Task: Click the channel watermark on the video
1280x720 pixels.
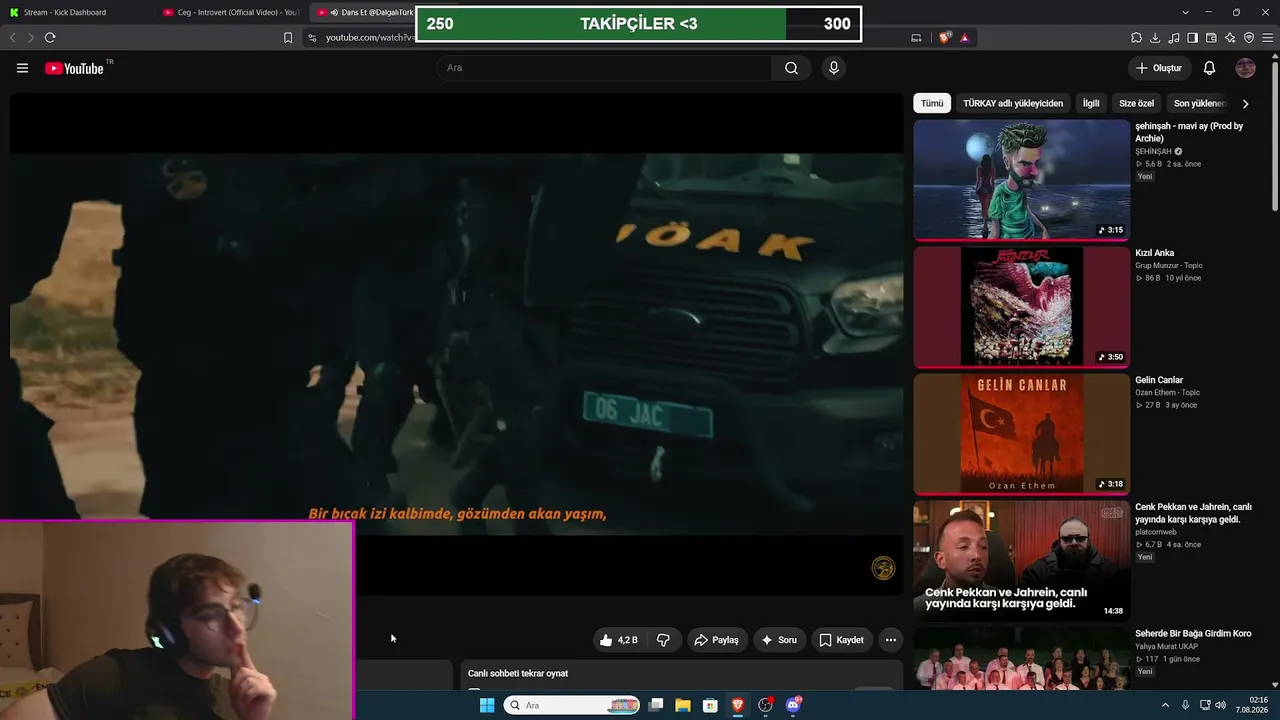Action: point(883,568)
